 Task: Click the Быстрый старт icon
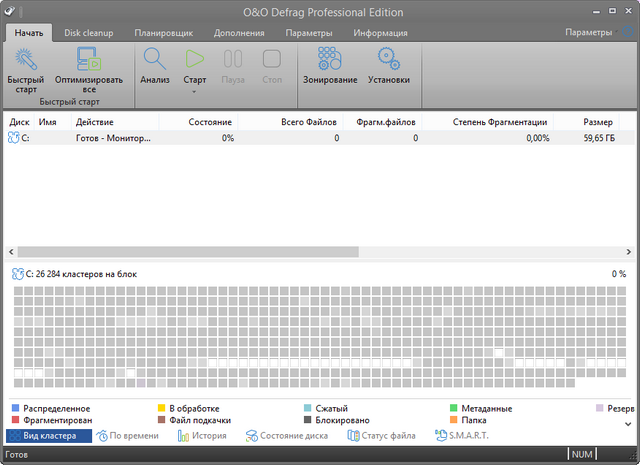26,60
